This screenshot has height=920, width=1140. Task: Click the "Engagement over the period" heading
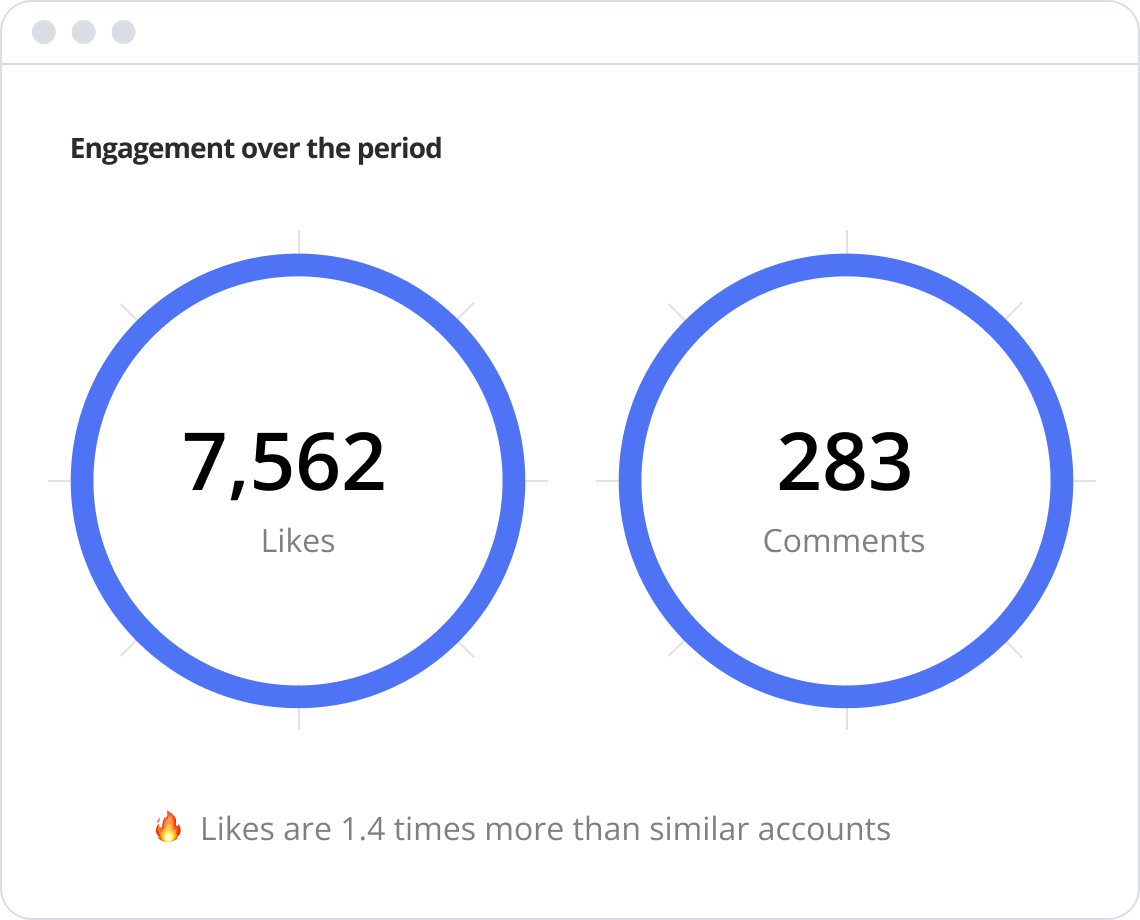pyautogui.click(x=256, y=149)
